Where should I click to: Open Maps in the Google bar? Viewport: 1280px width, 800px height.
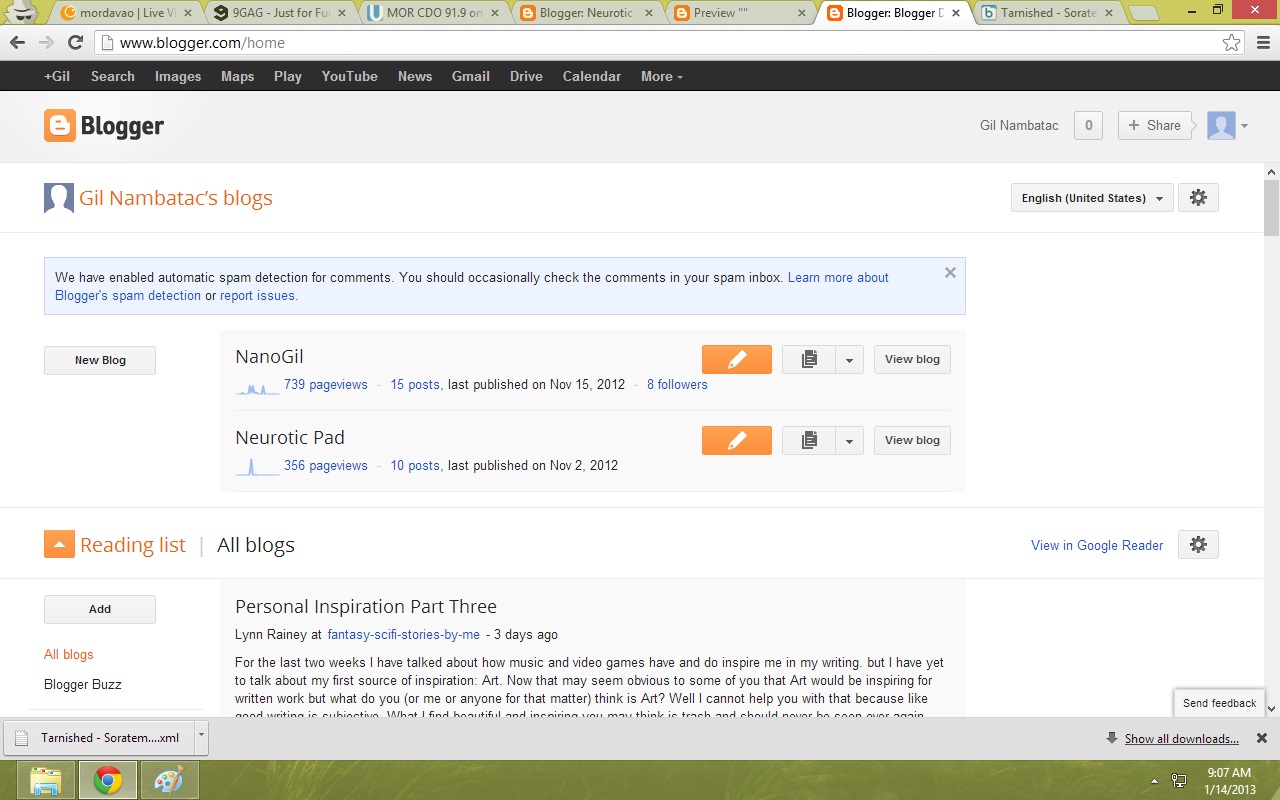(x=238, y=77)
